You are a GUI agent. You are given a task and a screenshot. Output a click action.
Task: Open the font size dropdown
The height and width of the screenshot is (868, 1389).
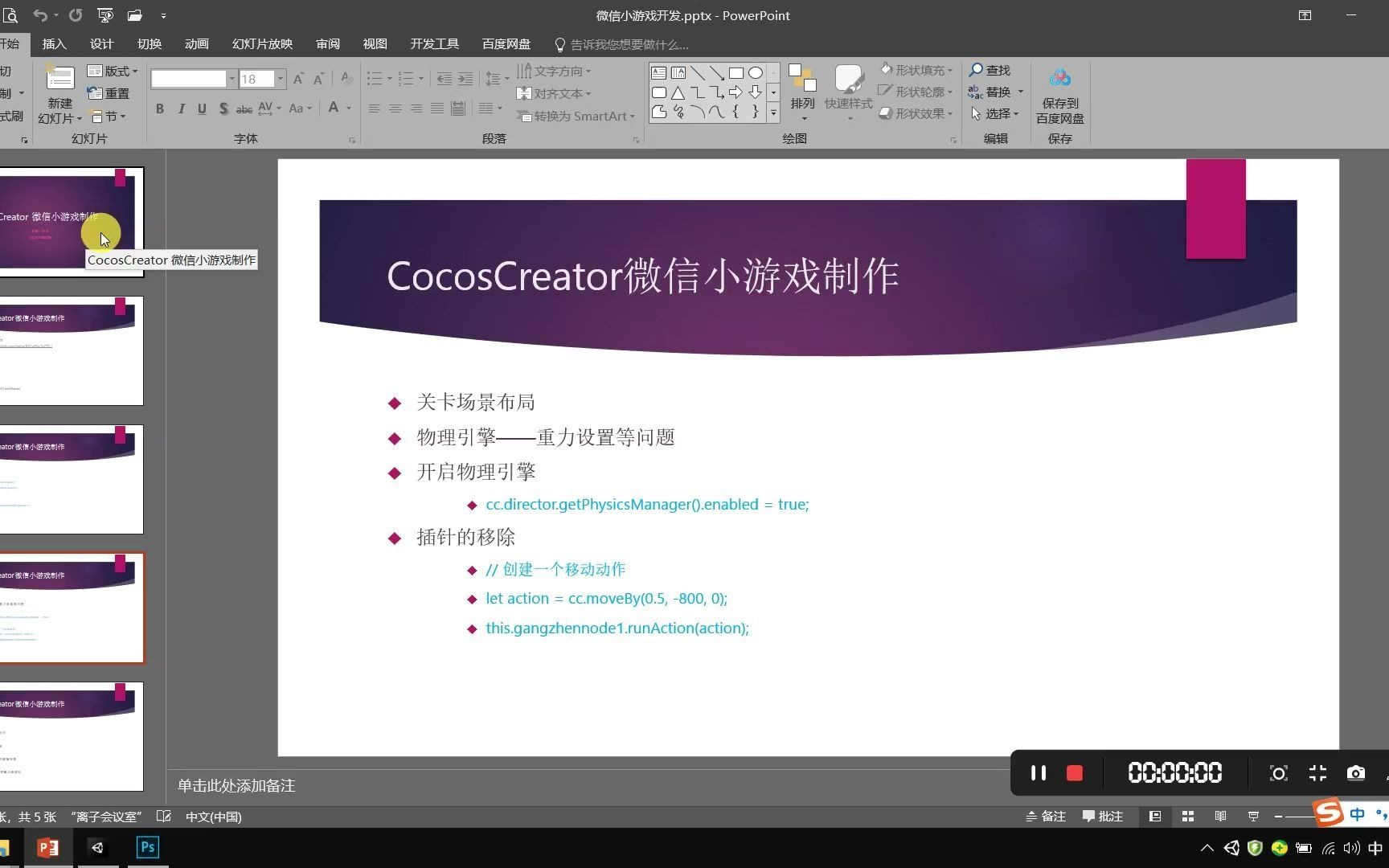(281, 79)
